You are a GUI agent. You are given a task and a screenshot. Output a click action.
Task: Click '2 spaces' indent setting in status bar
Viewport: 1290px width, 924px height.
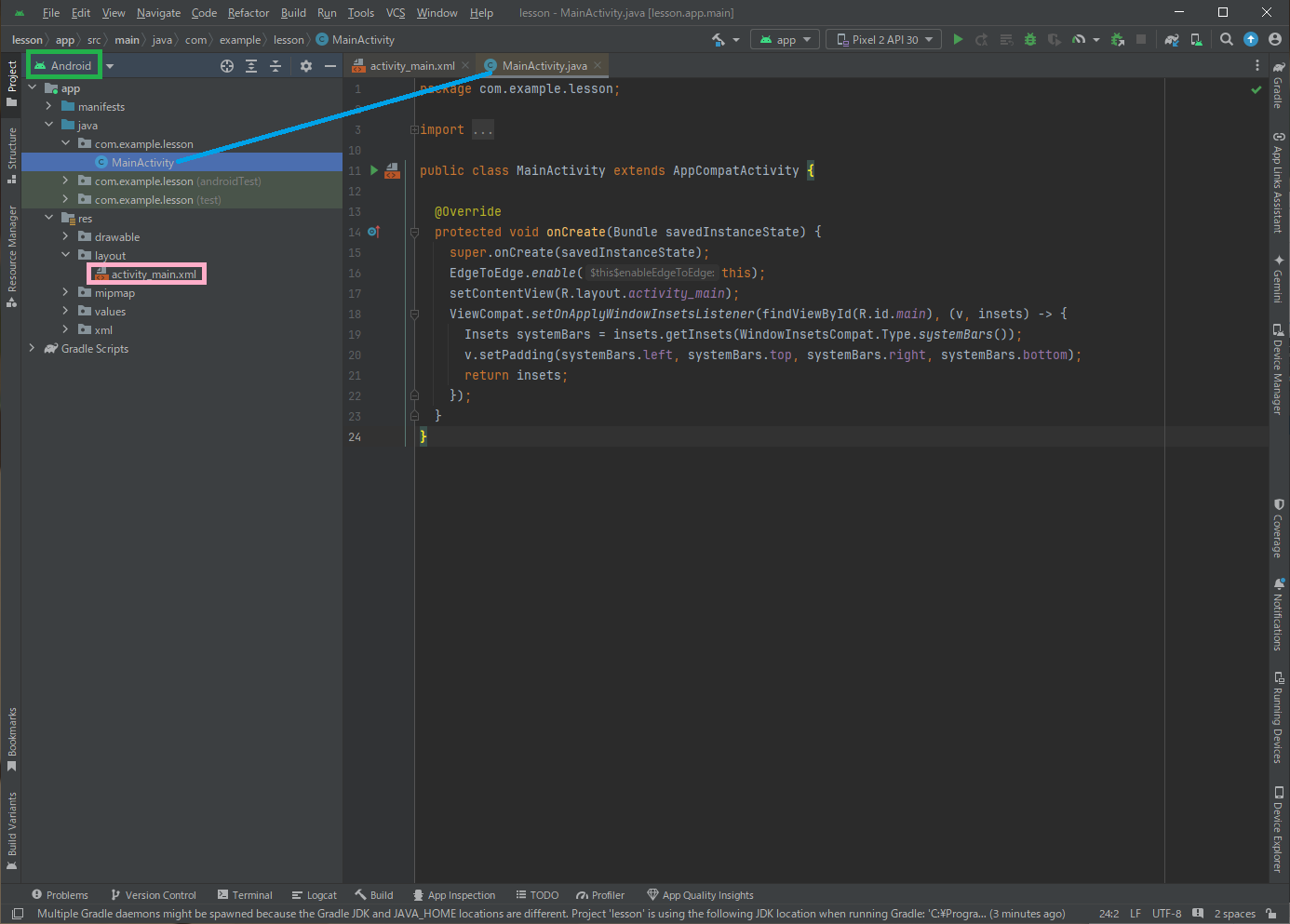[1235, 914]
